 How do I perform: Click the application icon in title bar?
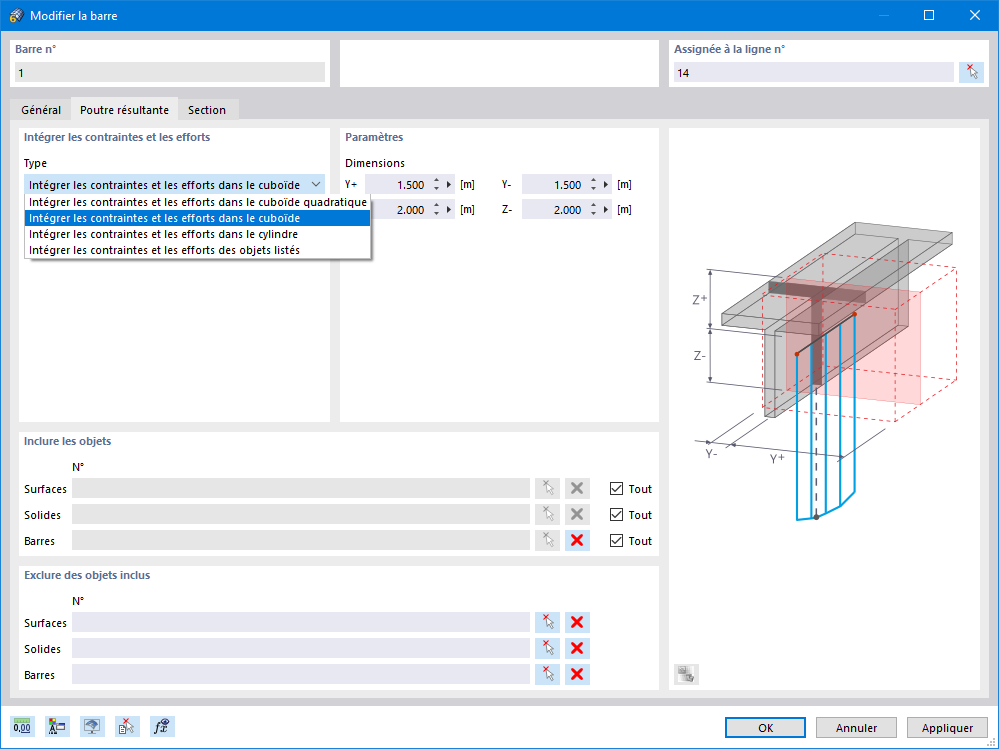17,15
